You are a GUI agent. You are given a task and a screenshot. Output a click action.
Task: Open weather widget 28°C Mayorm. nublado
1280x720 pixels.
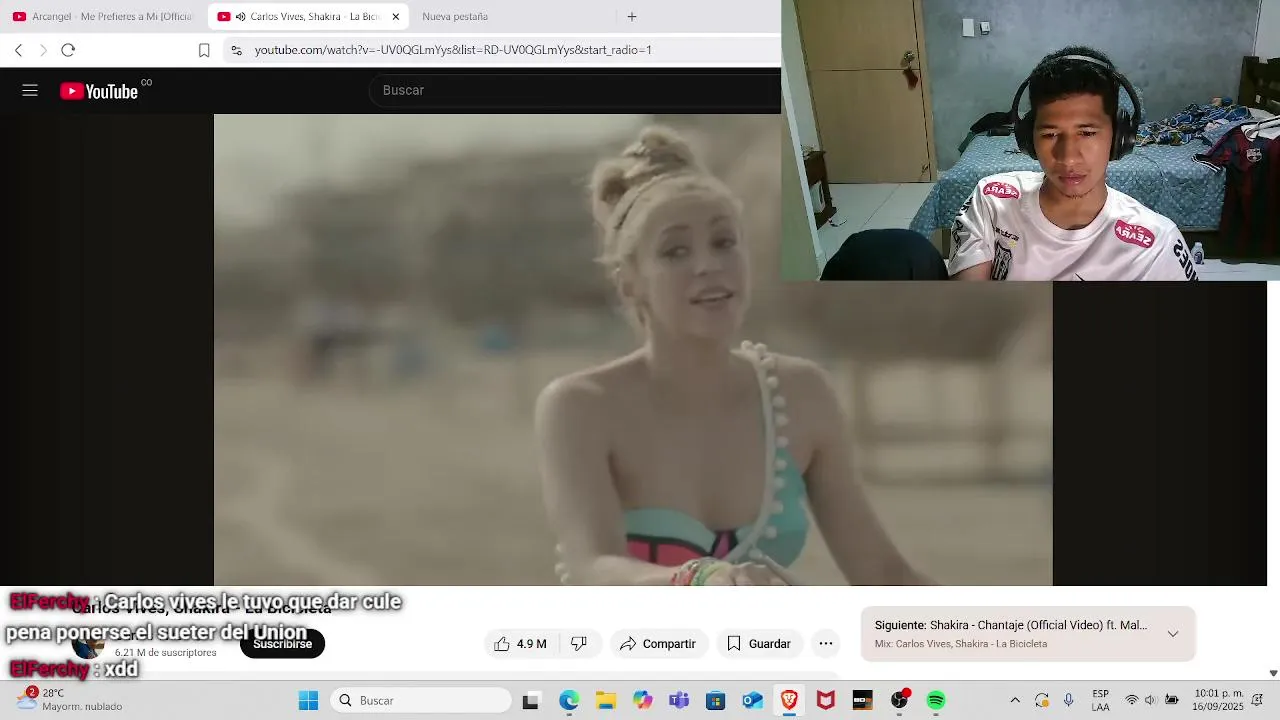pos(68,700)
